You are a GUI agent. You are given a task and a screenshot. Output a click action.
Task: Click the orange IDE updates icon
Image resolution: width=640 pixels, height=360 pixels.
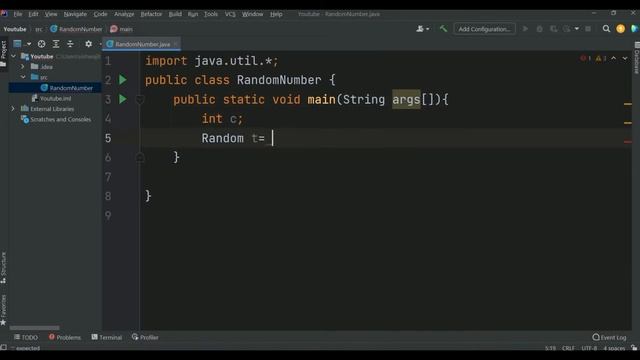(x=620, y=29)
